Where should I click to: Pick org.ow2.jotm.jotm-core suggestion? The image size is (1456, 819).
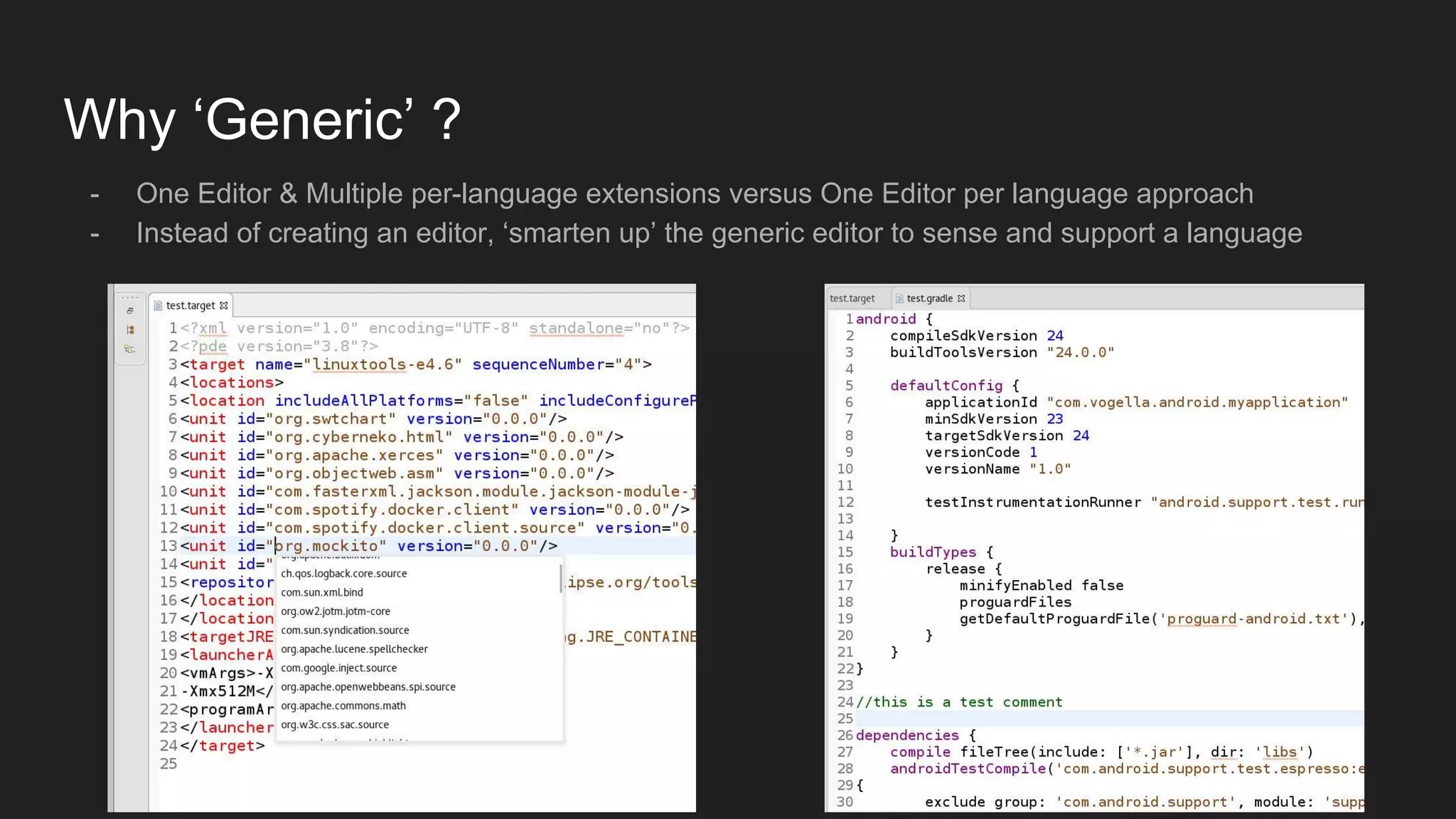[336, 611]
